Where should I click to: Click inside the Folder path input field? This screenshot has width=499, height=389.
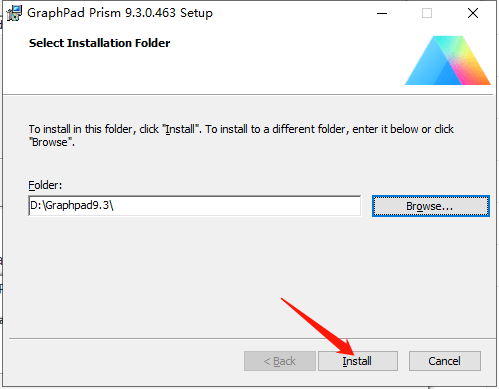click(195, 206)
